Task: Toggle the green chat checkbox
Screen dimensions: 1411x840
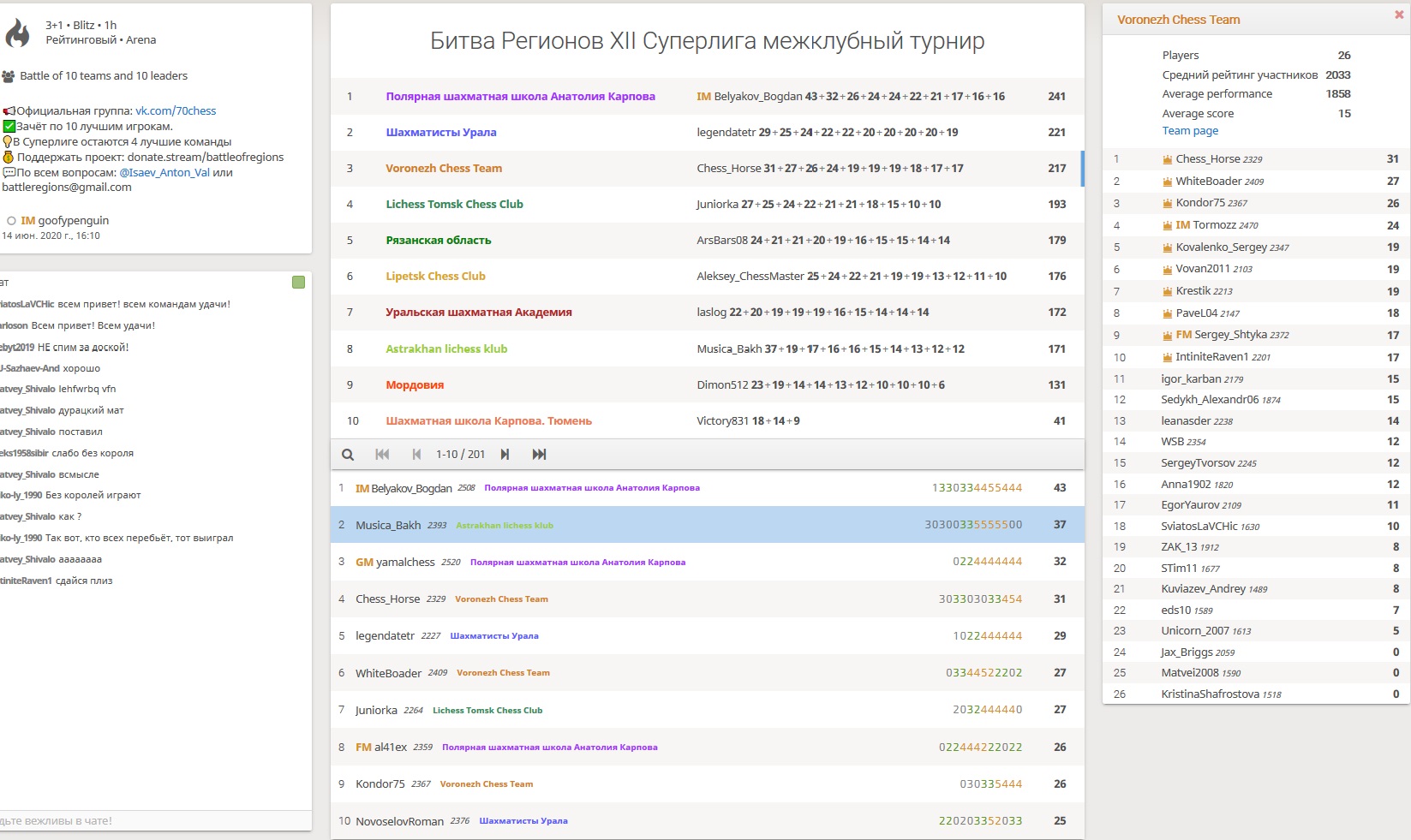Action: 299,283
